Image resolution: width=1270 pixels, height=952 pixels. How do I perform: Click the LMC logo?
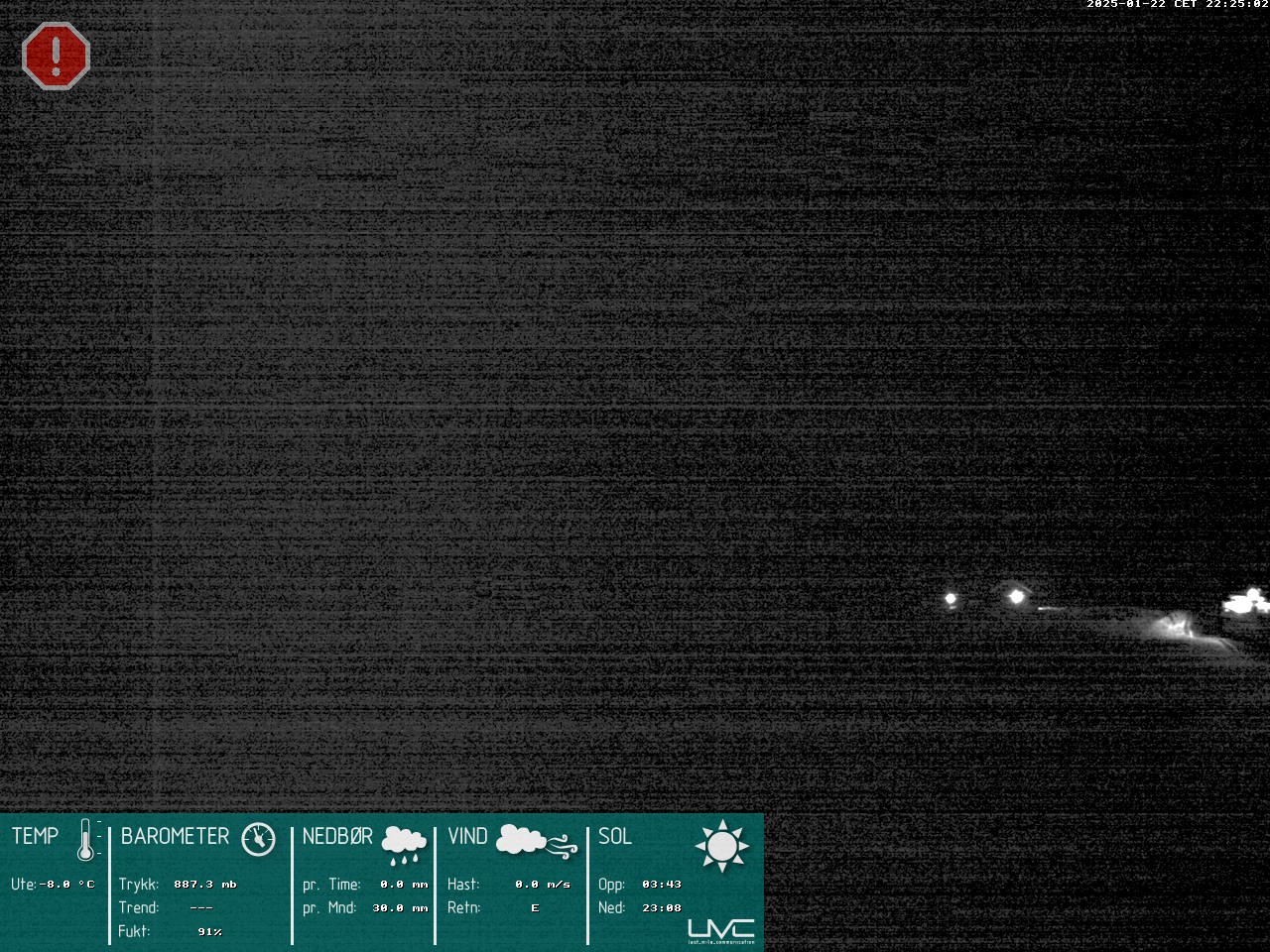721,931
